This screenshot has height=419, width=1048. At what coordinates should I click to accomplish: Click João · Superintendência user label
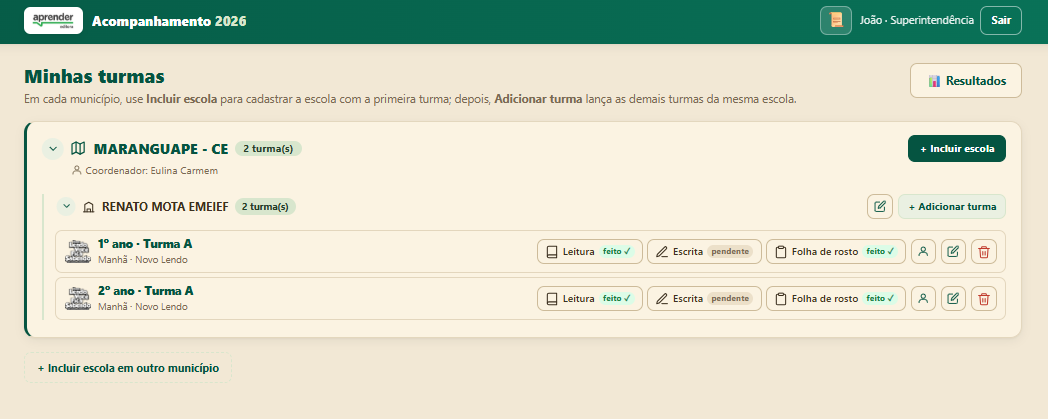(x=916, y=20)
